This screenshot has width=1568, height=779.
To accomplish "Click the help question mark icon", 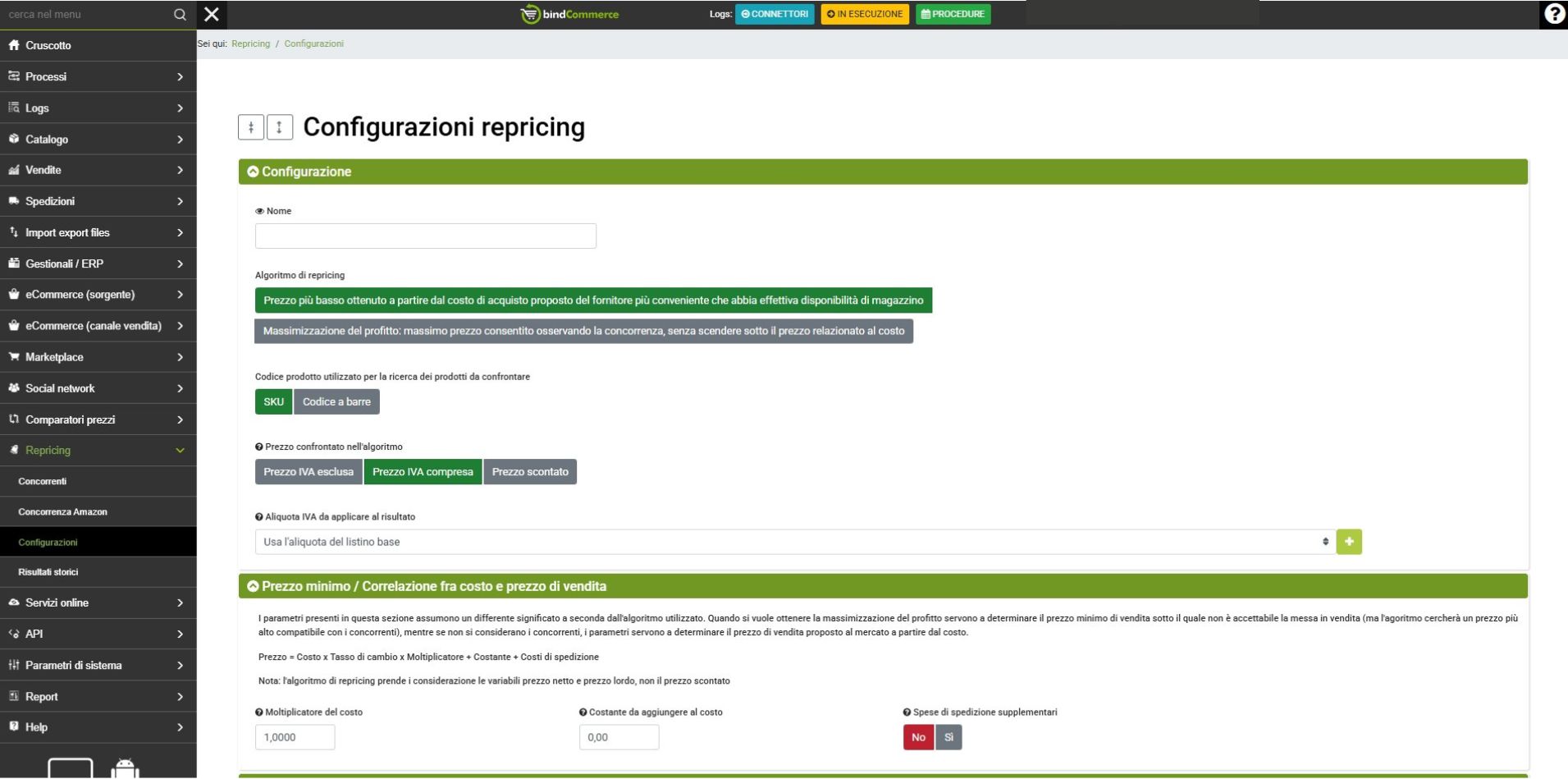I will click(1553, 14).
